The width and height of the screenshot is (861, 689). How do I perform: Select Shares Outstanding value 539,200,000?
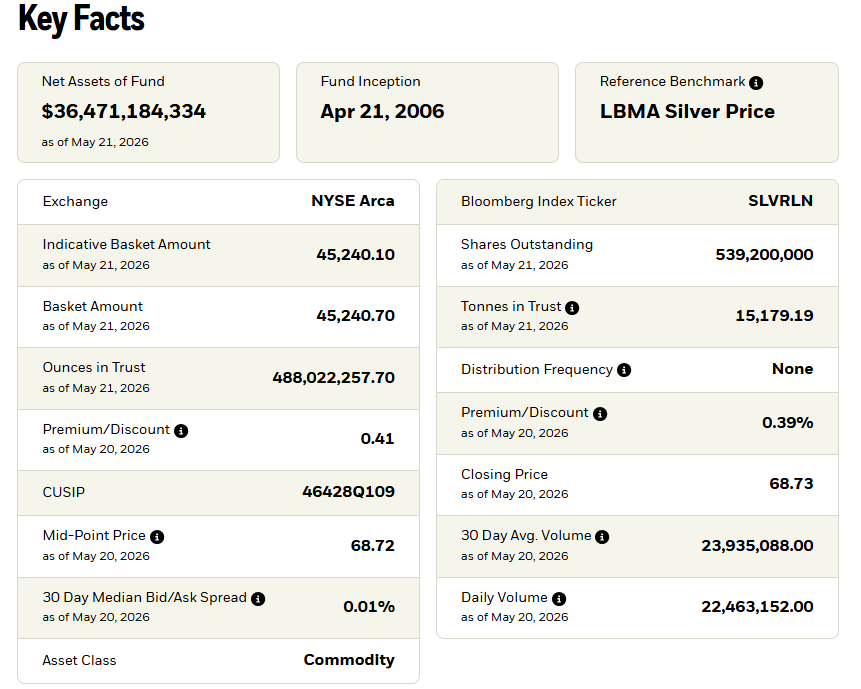click(x=764, y=255)
